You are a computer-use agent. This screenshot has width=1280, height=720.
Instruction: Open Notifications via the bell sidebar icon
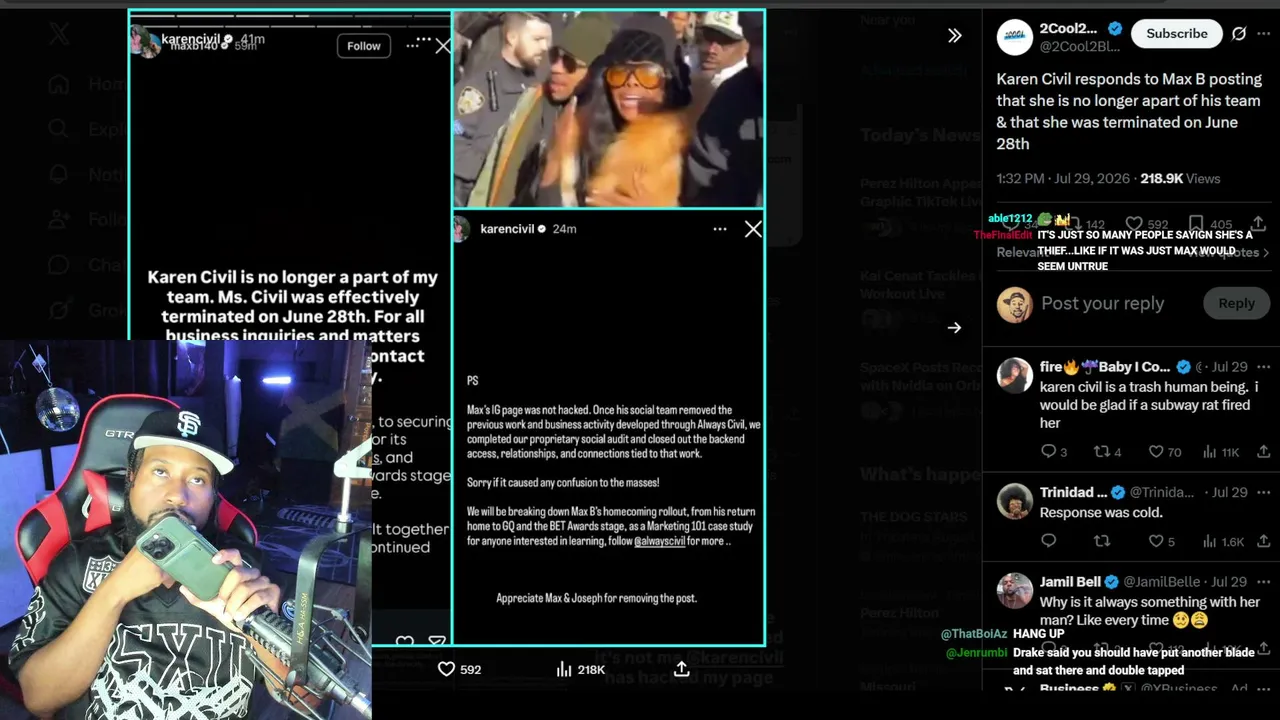59,174
